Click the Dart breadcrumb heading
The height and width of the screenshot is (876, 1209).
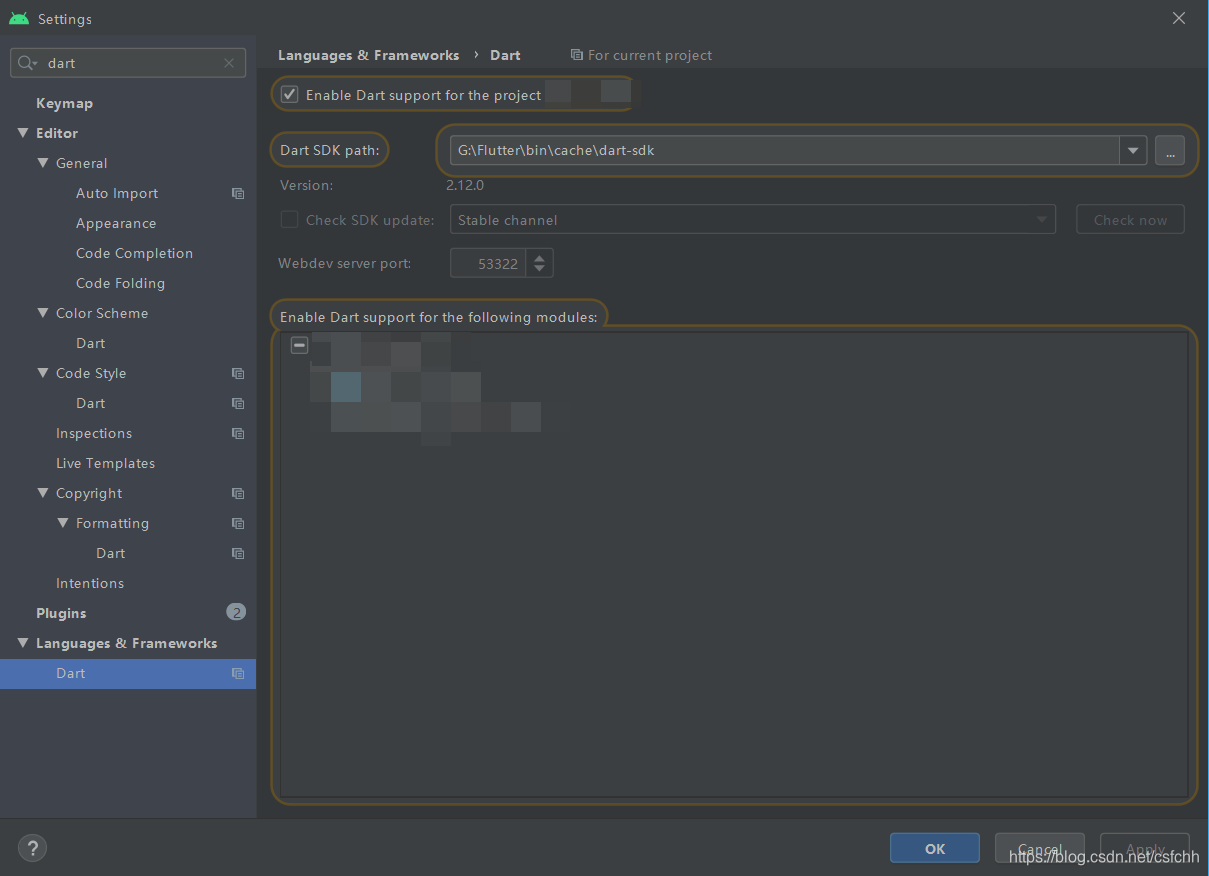[x=505, y=55]
